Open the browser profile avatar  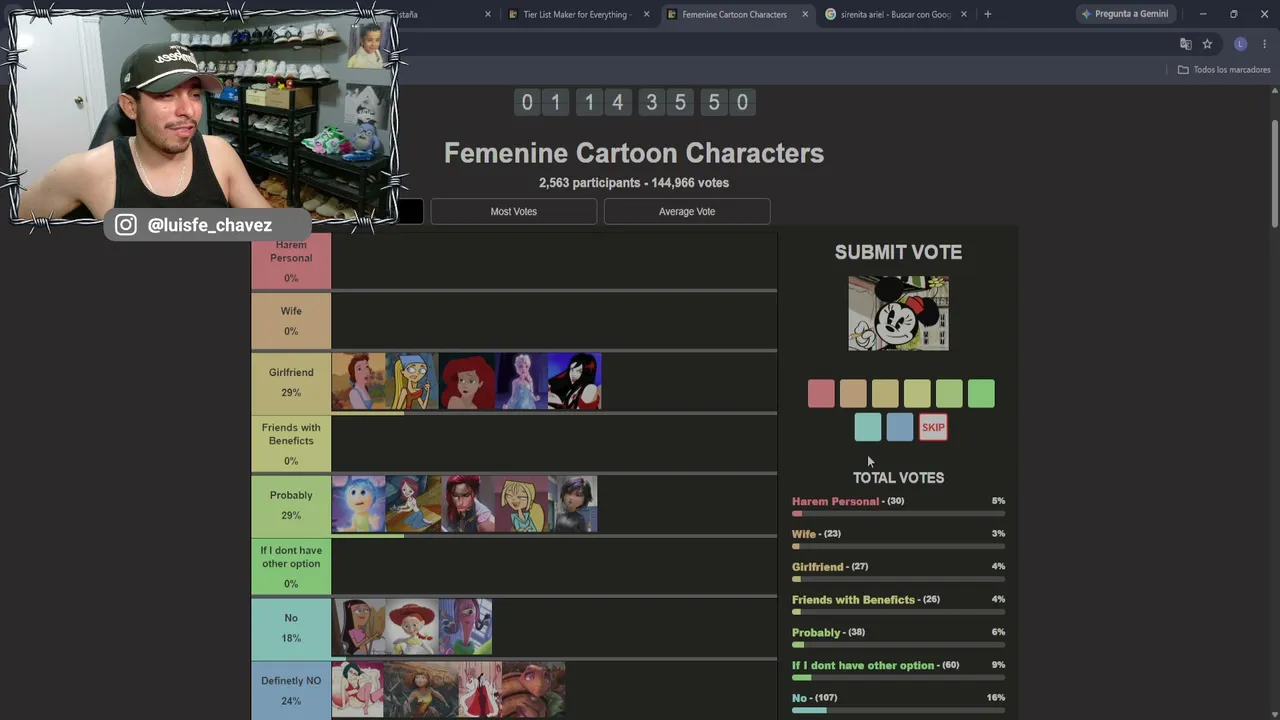tap(1241, 44)
